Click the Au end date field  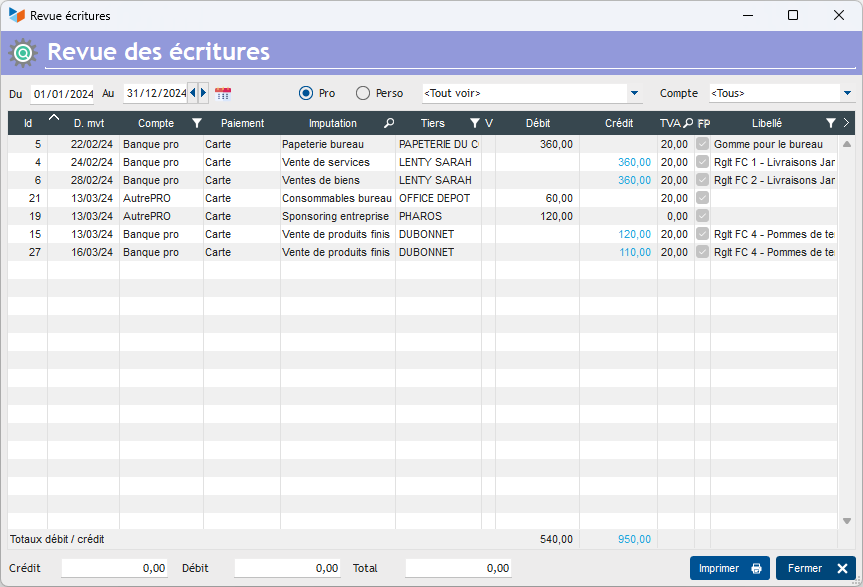(x=156, y=94)
